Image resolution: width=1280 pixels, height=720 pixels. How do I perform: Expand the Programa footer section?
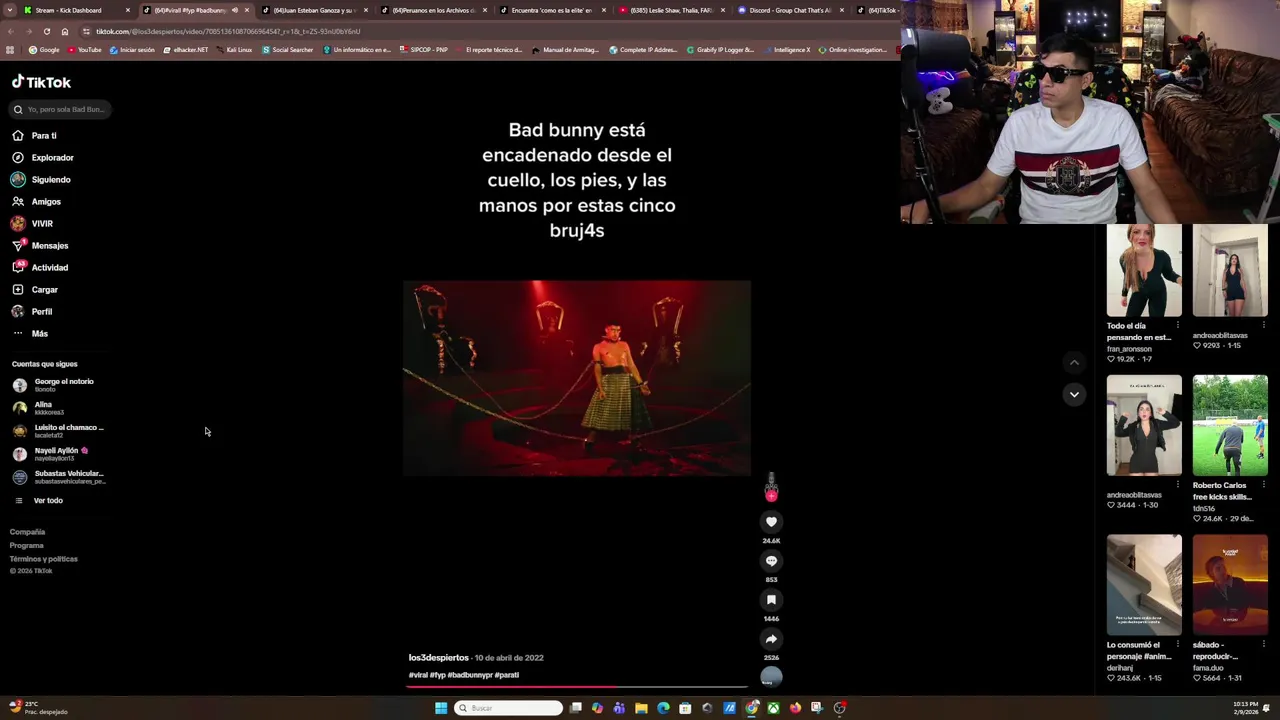point(26,545)
